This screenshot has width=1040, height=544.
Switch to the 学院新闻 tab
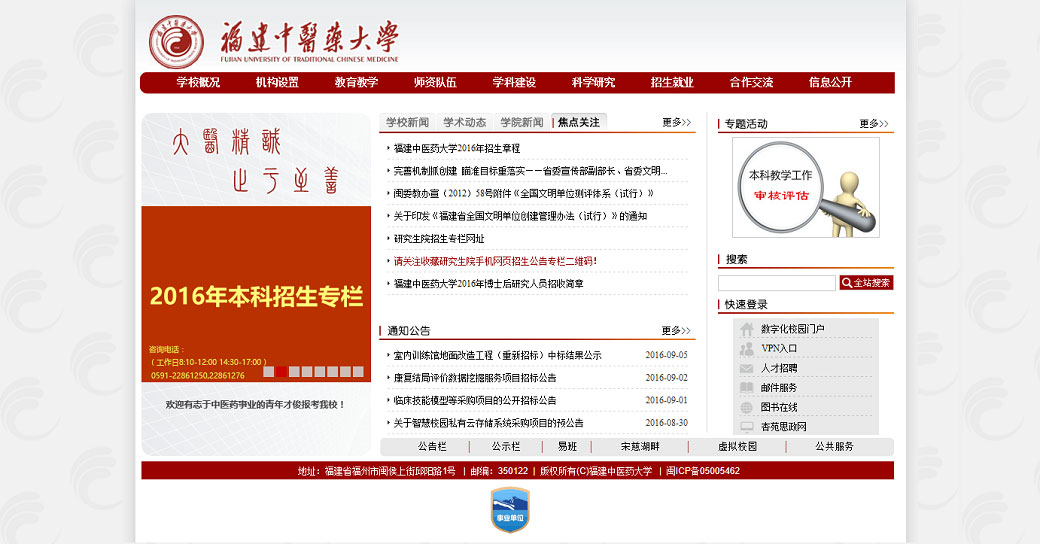(521, 122)
